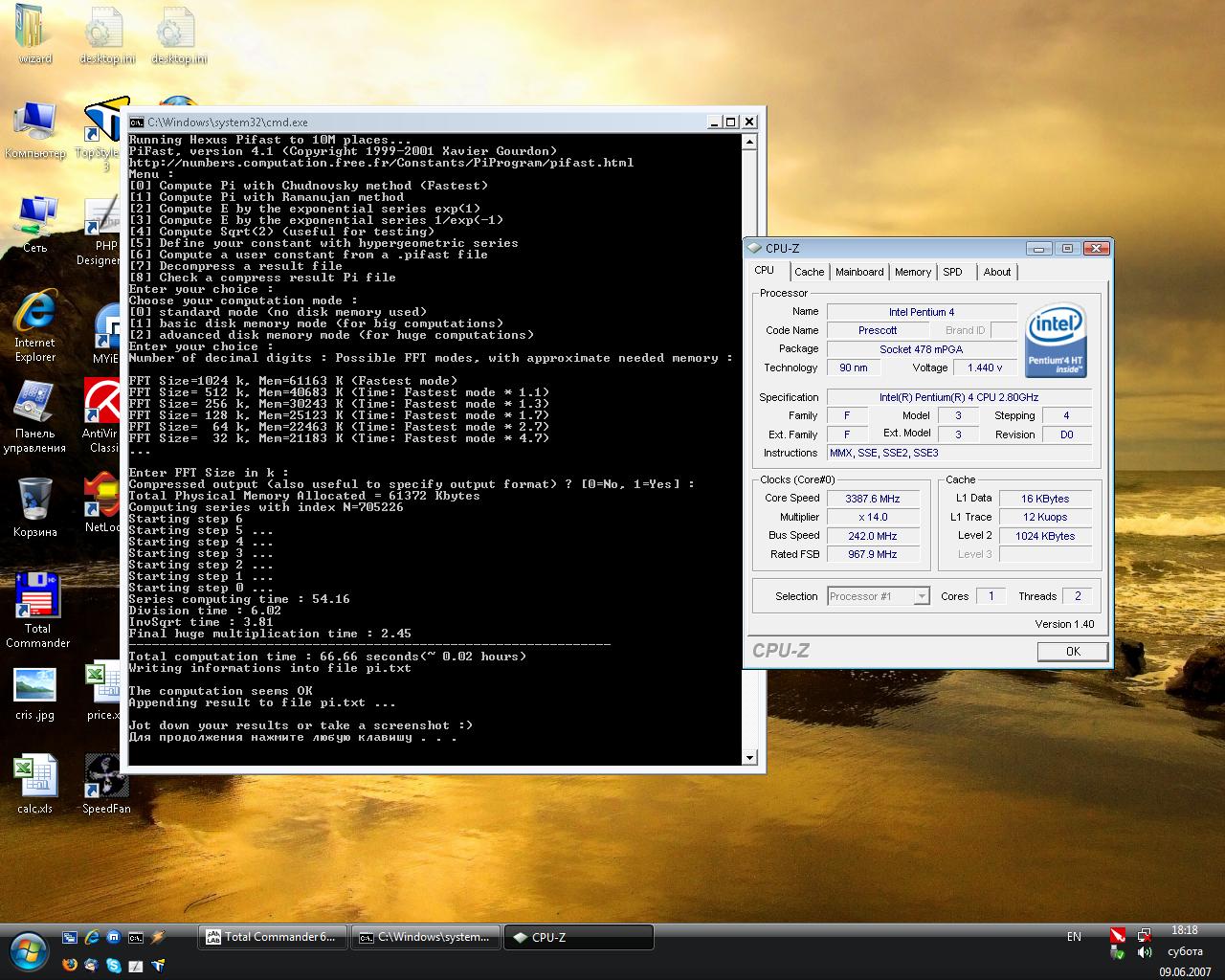Switch to the SPD tab in CPU-Z
Image resolution: width=1225 pixels, height=980 pixels.
[953, 272]
